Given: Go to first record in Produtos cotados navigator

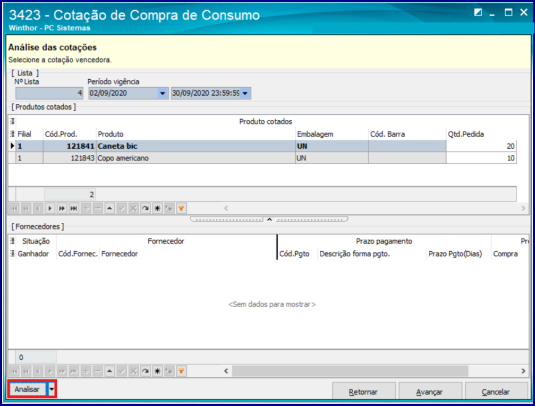Looking at the screenshot, I should tap(14, 208).
